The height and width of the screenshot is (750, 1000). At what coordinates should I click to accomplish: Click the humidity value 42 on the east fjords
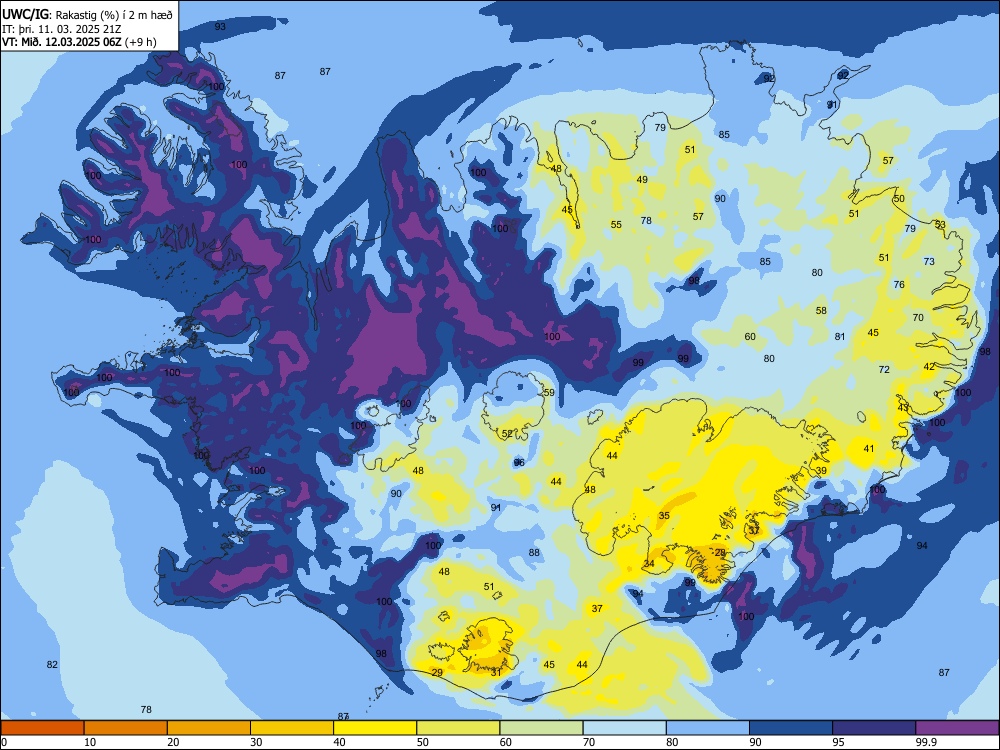pos(929,367)
